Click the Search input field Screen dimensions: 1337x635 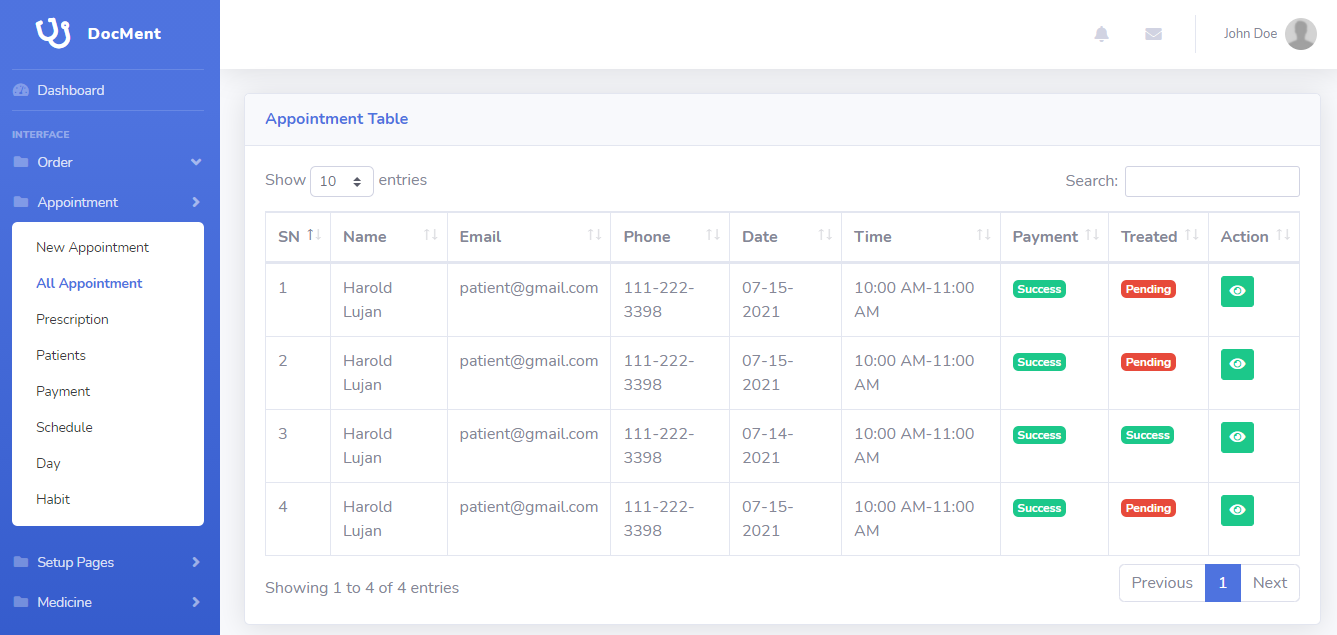(1211, 181)
